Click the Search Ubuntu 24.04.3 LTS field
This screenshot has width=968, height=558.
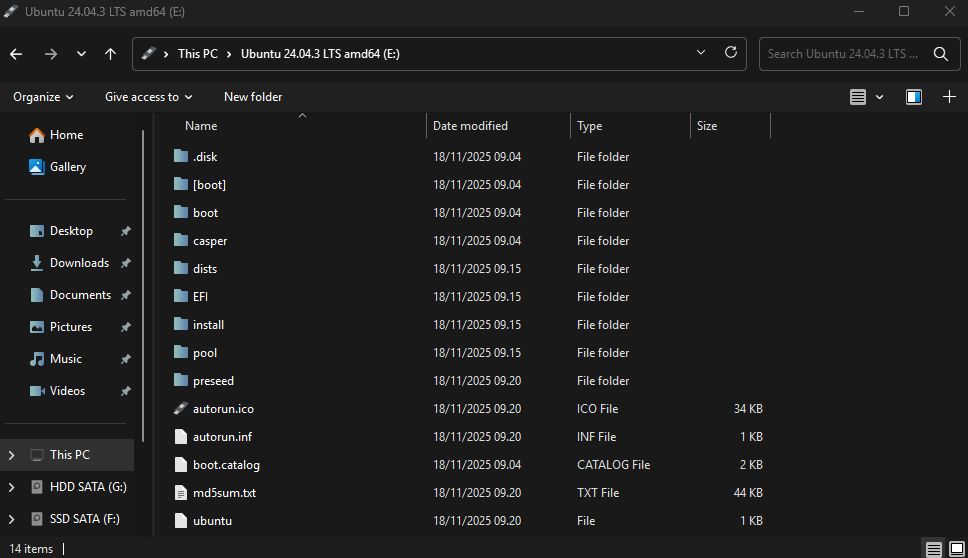(842, 54)
